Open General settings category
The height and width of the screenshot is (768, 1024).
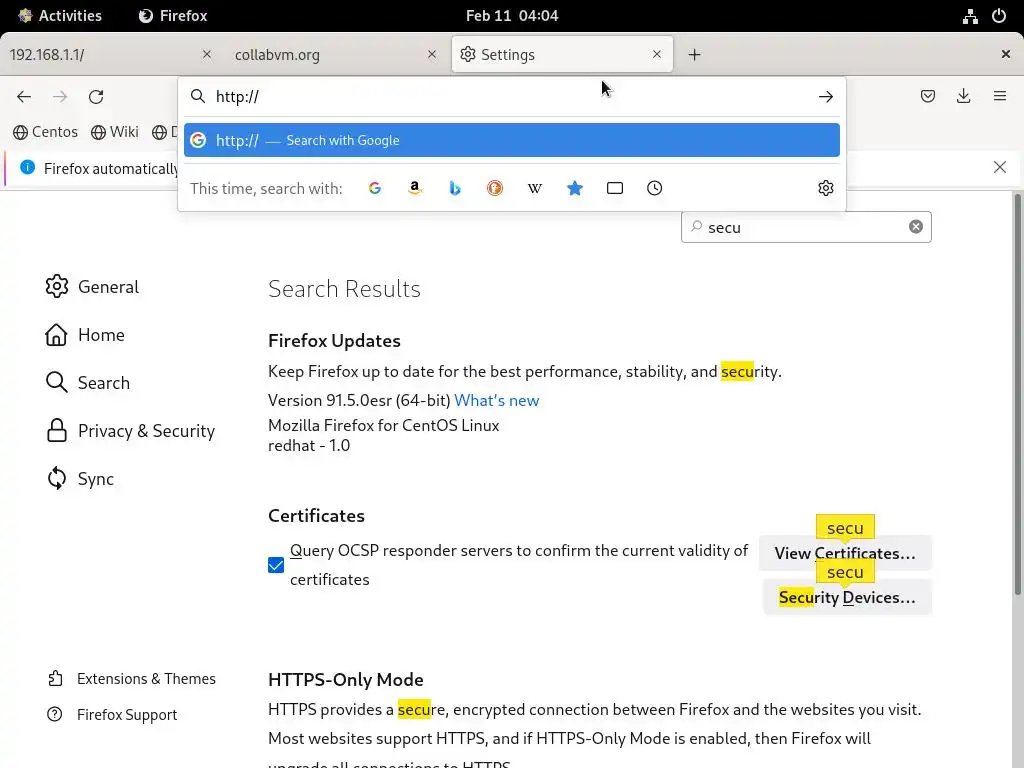92,287
